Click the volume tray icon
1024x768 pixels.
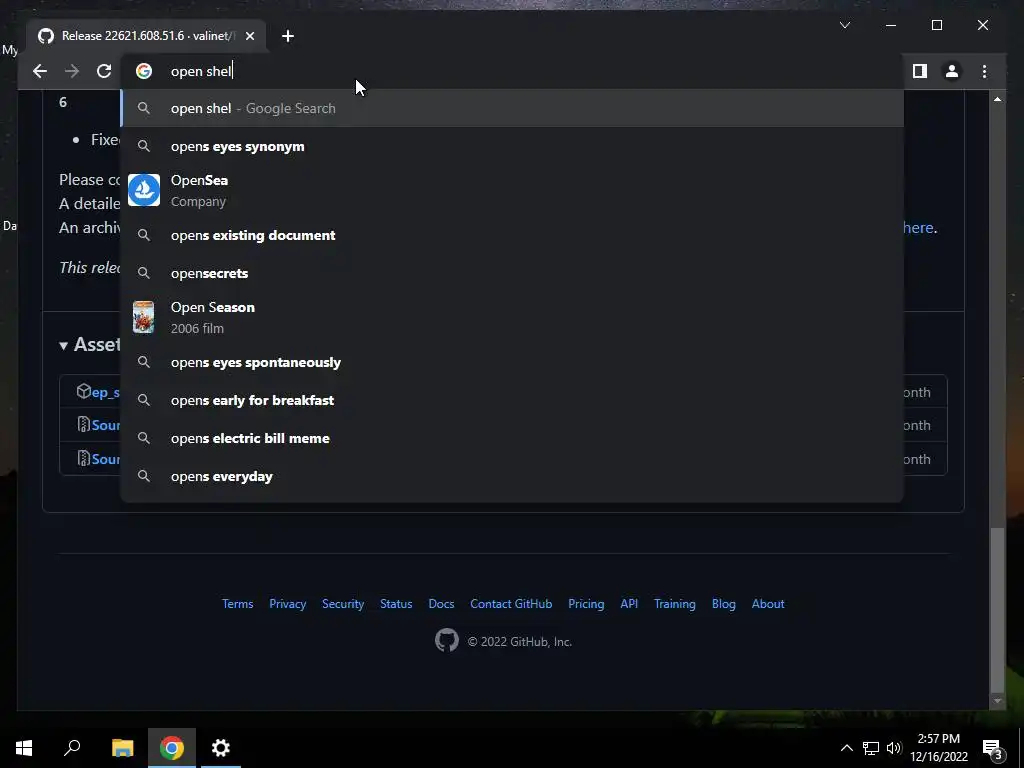point(894,748)
